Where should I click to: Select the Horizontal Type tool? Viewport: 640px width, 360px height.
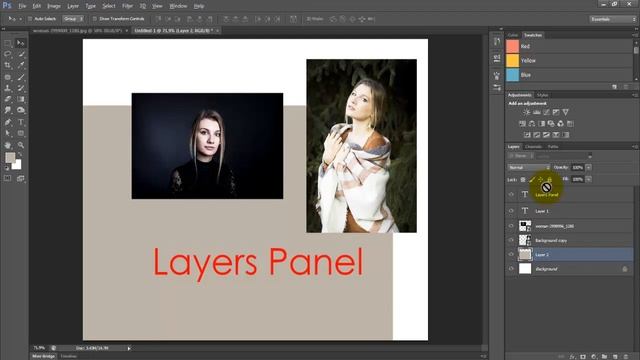pyautogui.click(x=20, y=122)
